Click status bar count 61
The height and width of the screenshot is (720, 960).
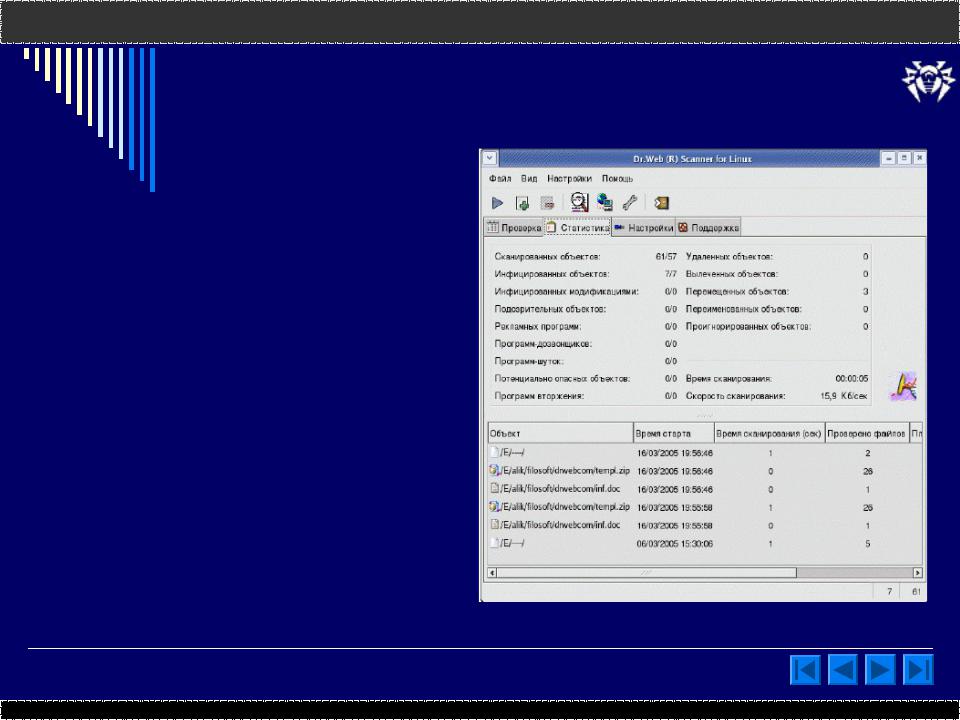click(x=916, y=592)
